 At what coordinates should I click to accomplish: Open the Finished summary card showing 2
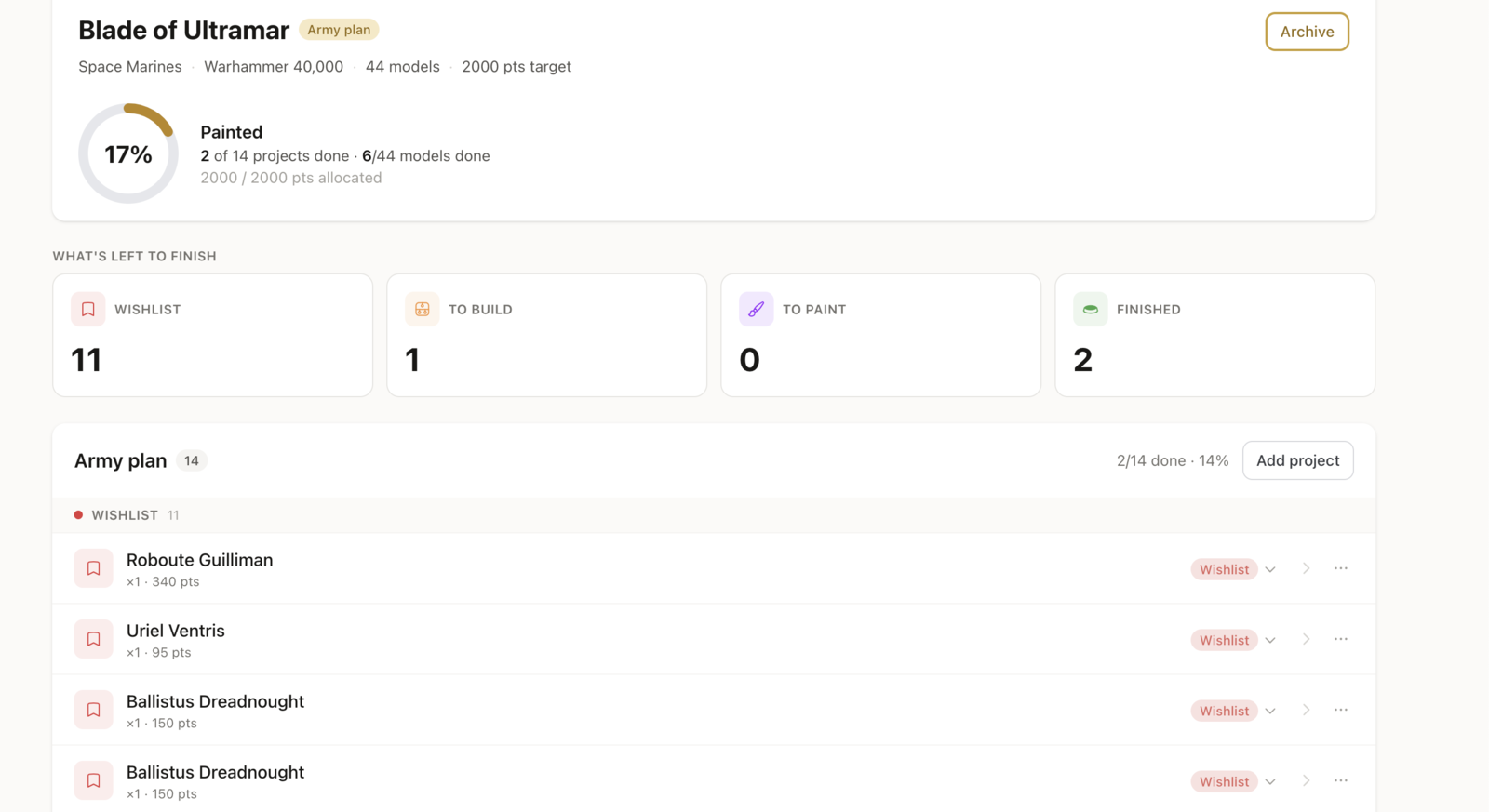[1214, 335]
